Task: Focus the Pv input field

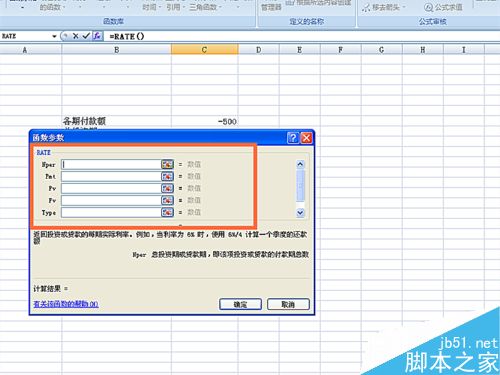Action: 111,188
